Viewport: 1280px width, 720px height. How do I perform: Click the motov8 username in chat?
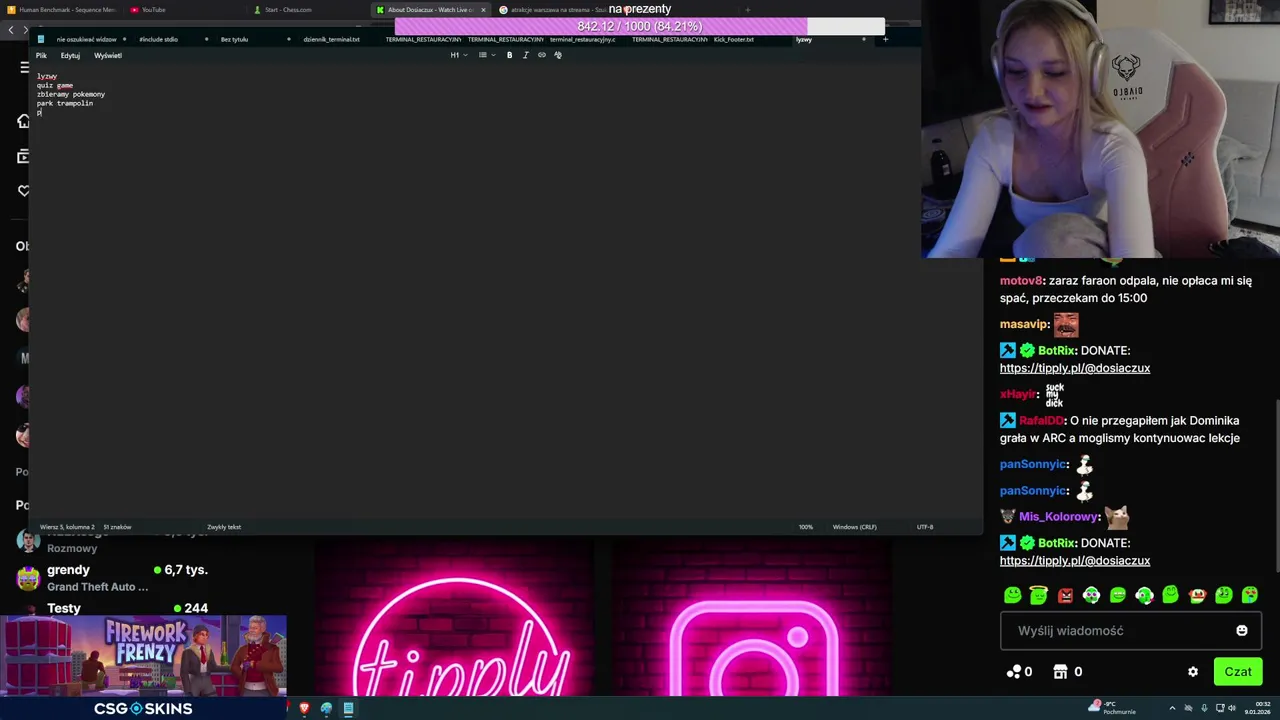click(1021, 281)
